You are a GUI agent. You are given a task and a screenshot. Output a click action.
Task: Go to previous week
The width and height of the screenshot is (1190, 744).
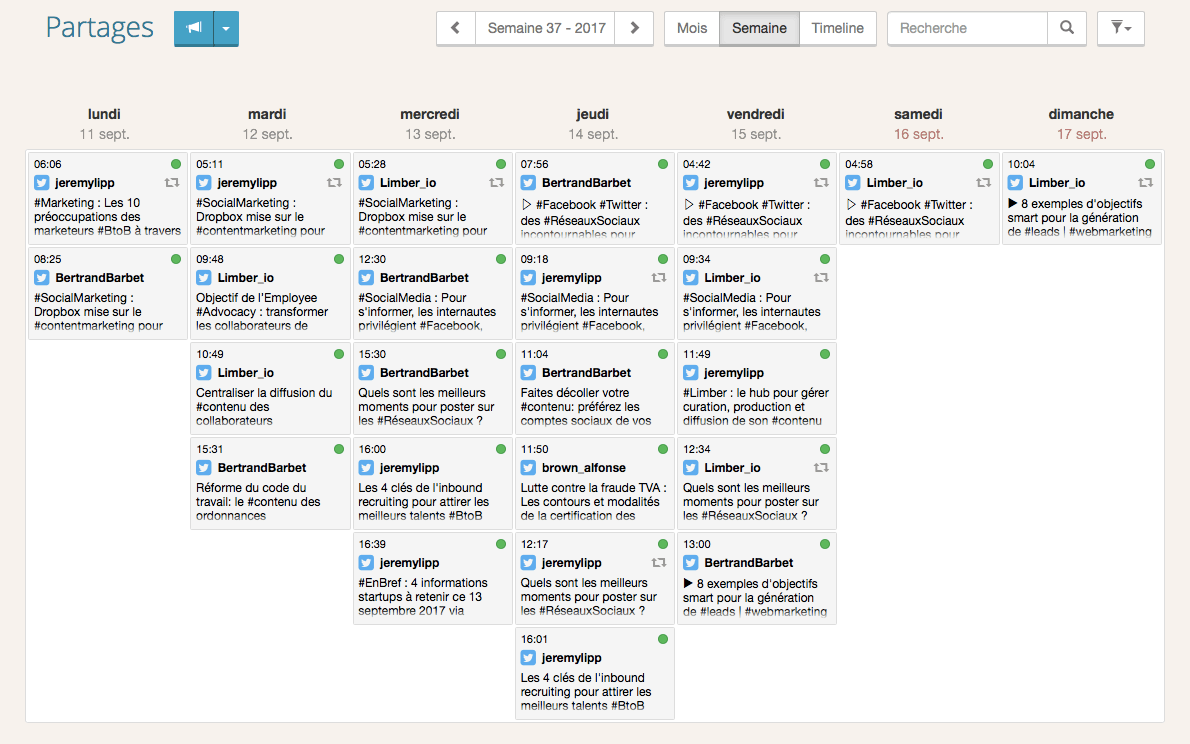click(x=455, y=28)
